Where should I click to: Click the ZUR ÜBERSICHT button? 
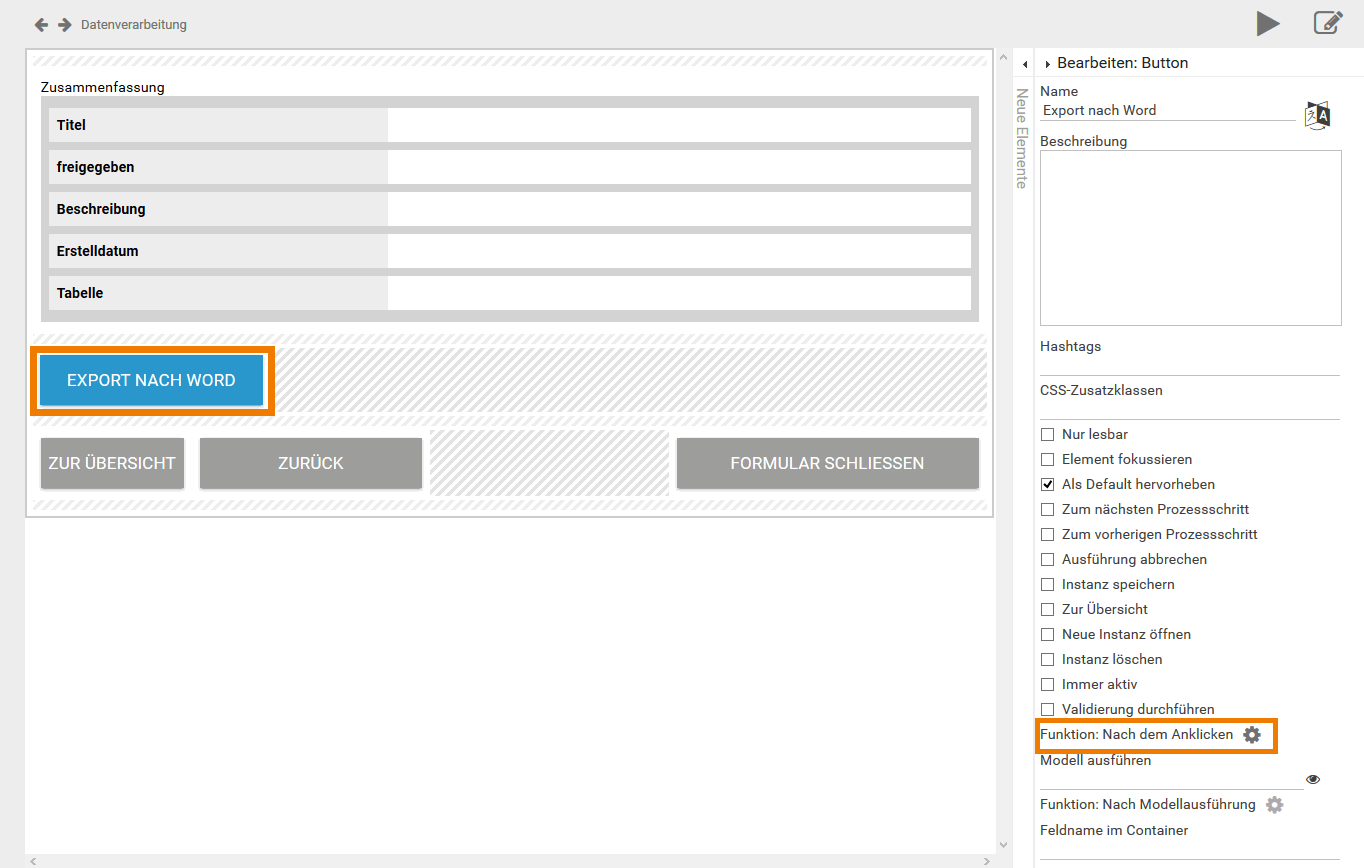pyautogui.click(x=112, y=463)
